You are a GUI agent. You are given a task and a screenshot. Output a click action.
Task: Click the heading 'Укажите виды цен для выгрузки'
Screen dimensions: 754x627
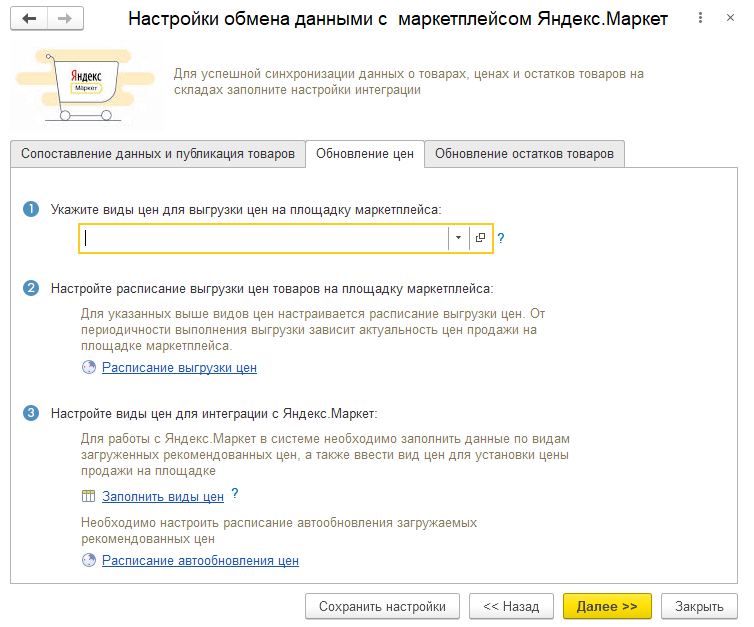coord(246,210)
